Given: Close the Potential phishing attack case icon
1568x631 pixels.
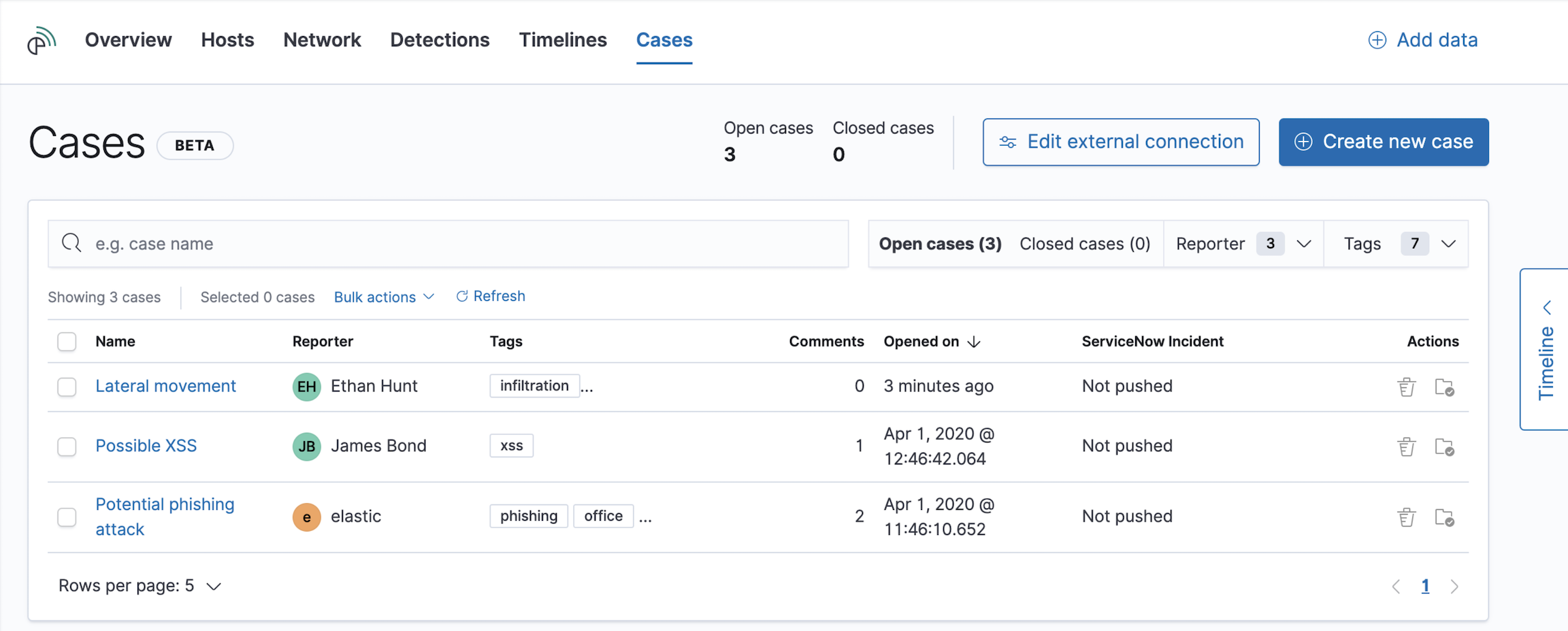Looking at the screenshot, I should [x=1444, y=517].
